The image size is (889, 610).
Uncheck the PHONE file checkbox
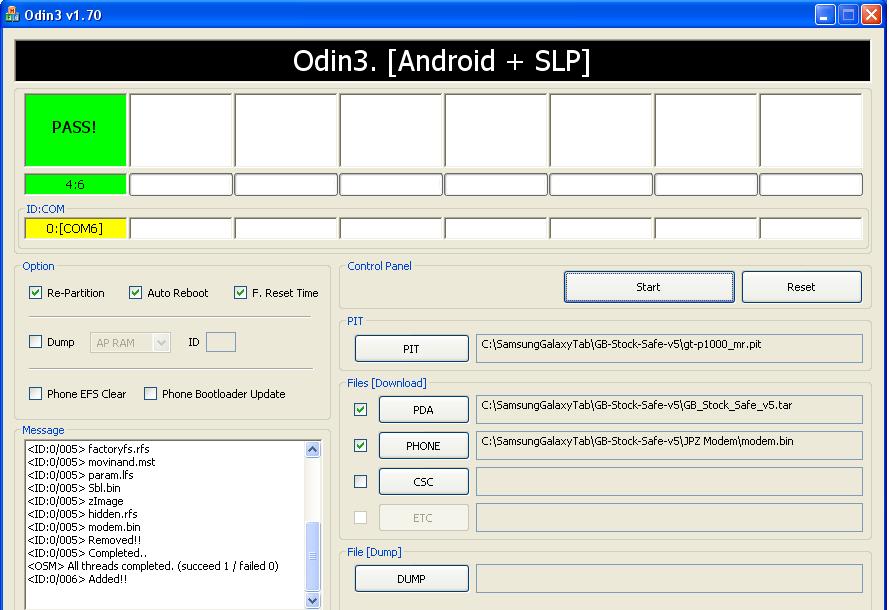click(x=360, y=446)
